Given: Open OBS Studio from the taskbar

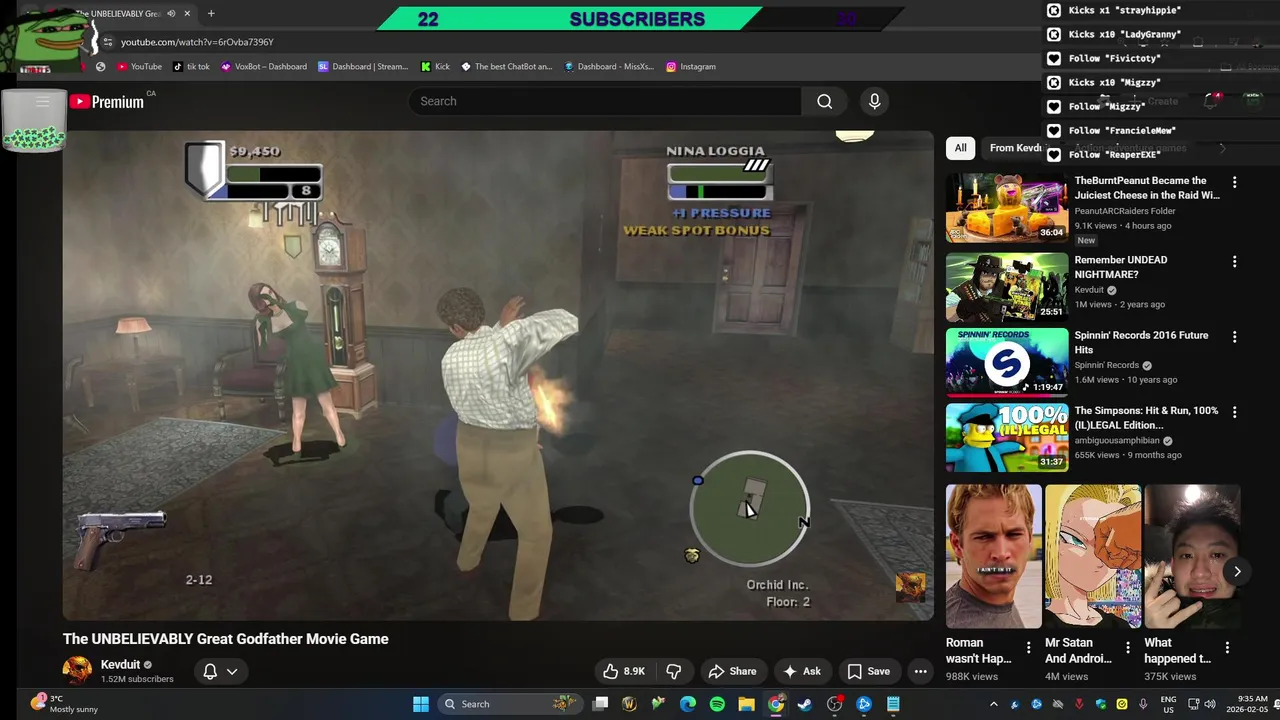Looking at the screenshot, I should [834, 704].
